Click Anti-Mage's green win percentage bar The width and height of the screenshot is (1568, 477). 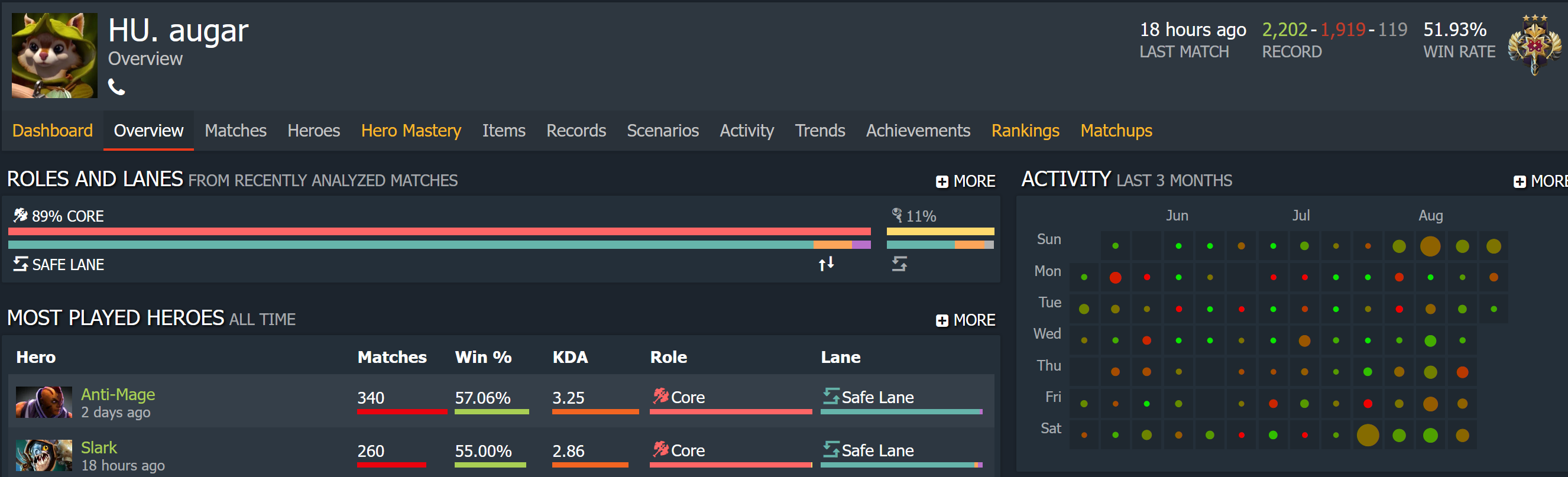(x=492, y=412)
